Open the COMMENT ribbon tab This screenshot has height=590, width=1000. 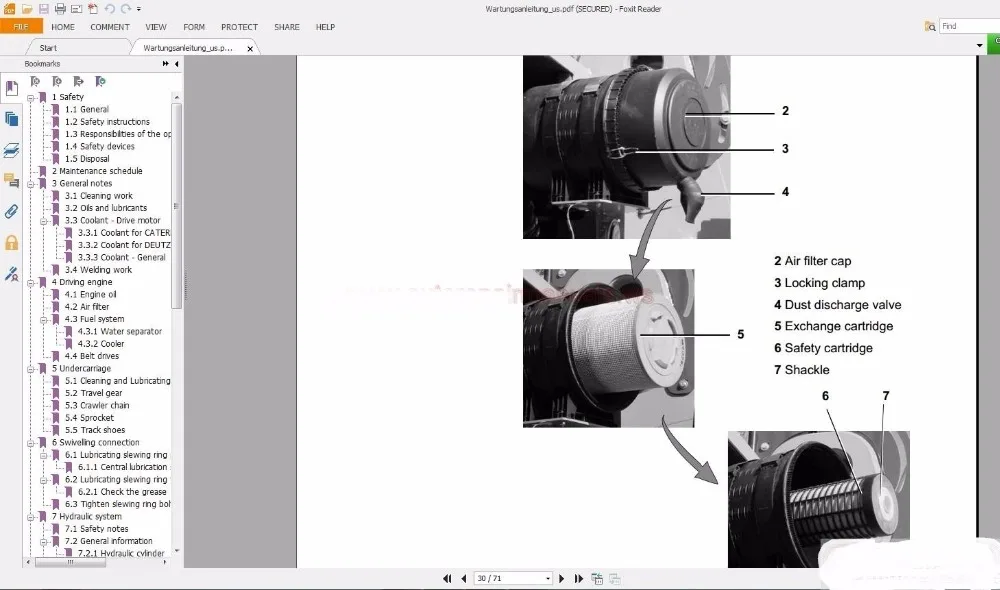coord(110,27)
